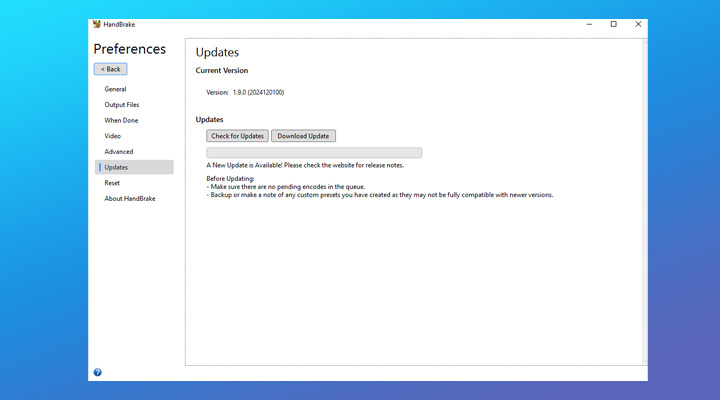Click the Preferences title heading
This screenshot has width=720, height=400.
point(129,49)
